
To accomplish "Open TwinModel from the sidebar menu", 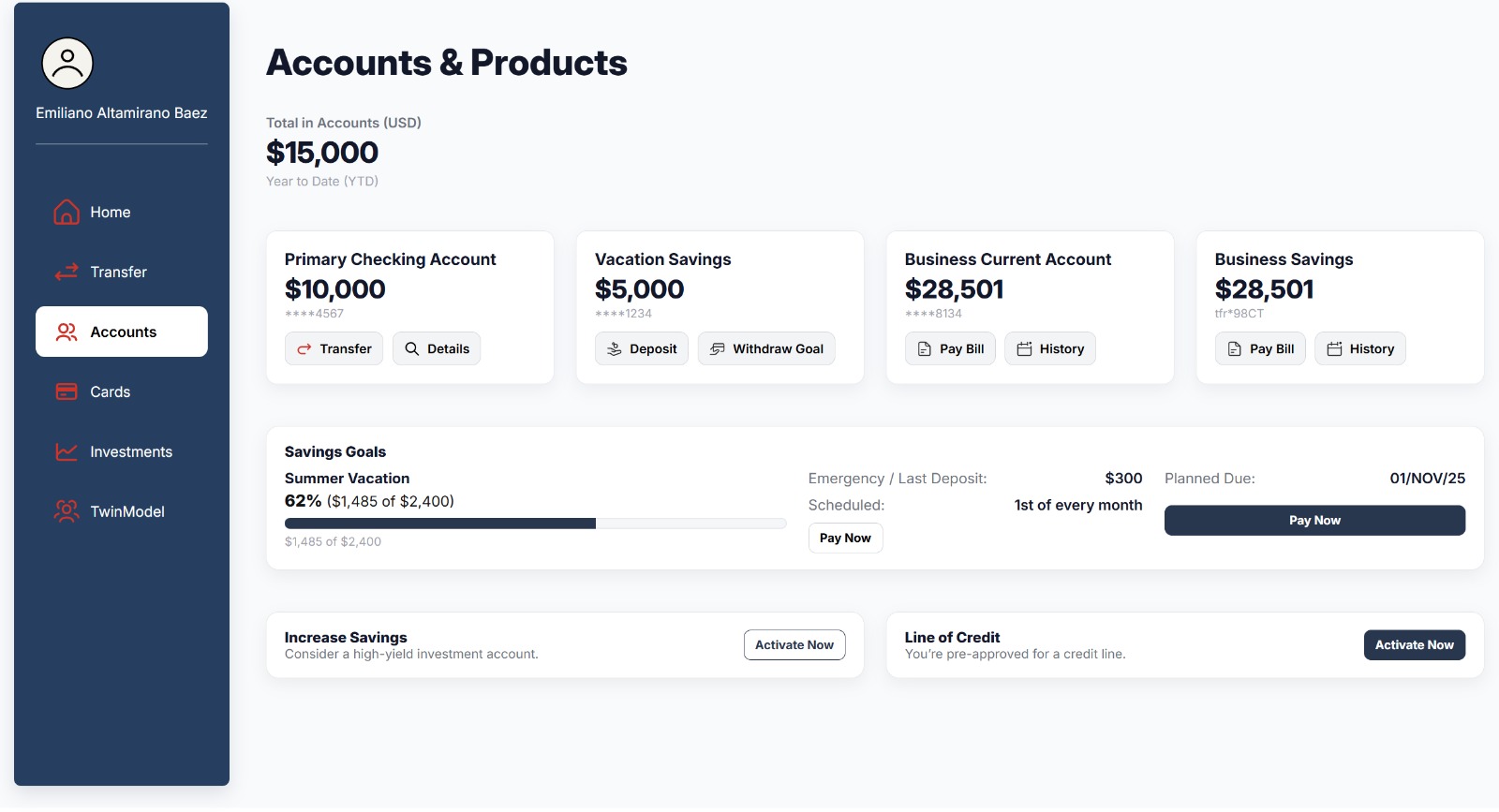I will (x=126, y=511).
